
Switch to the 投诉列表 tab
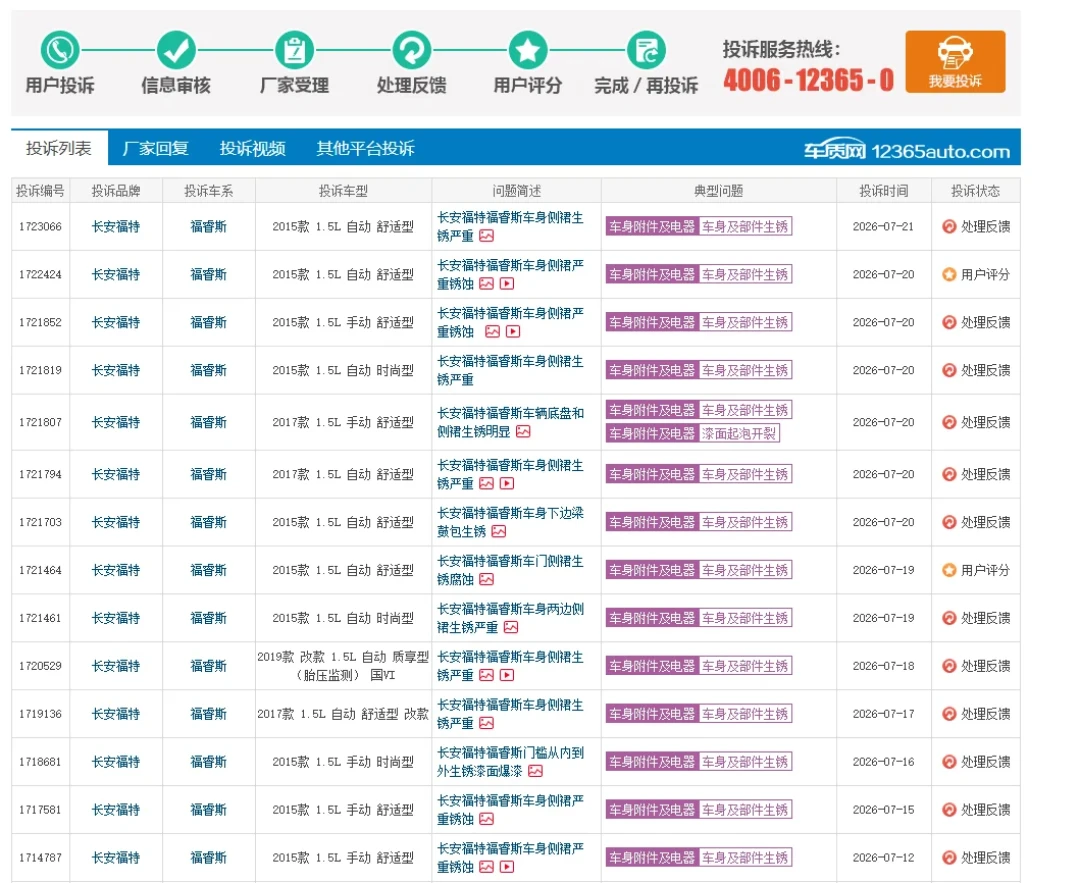(59, 148)
